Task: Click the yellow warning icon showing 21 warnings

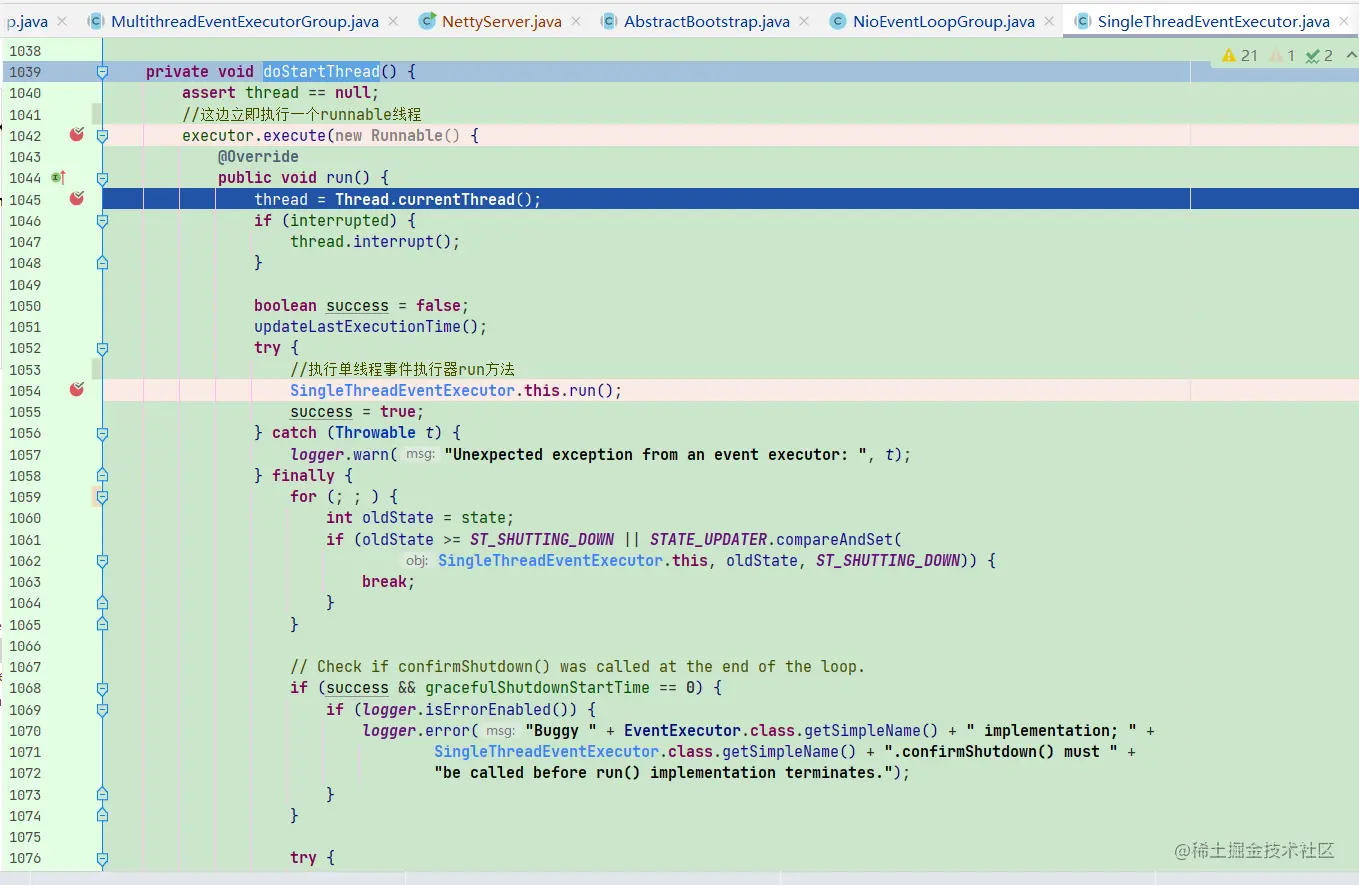Action: [1229, 56]
